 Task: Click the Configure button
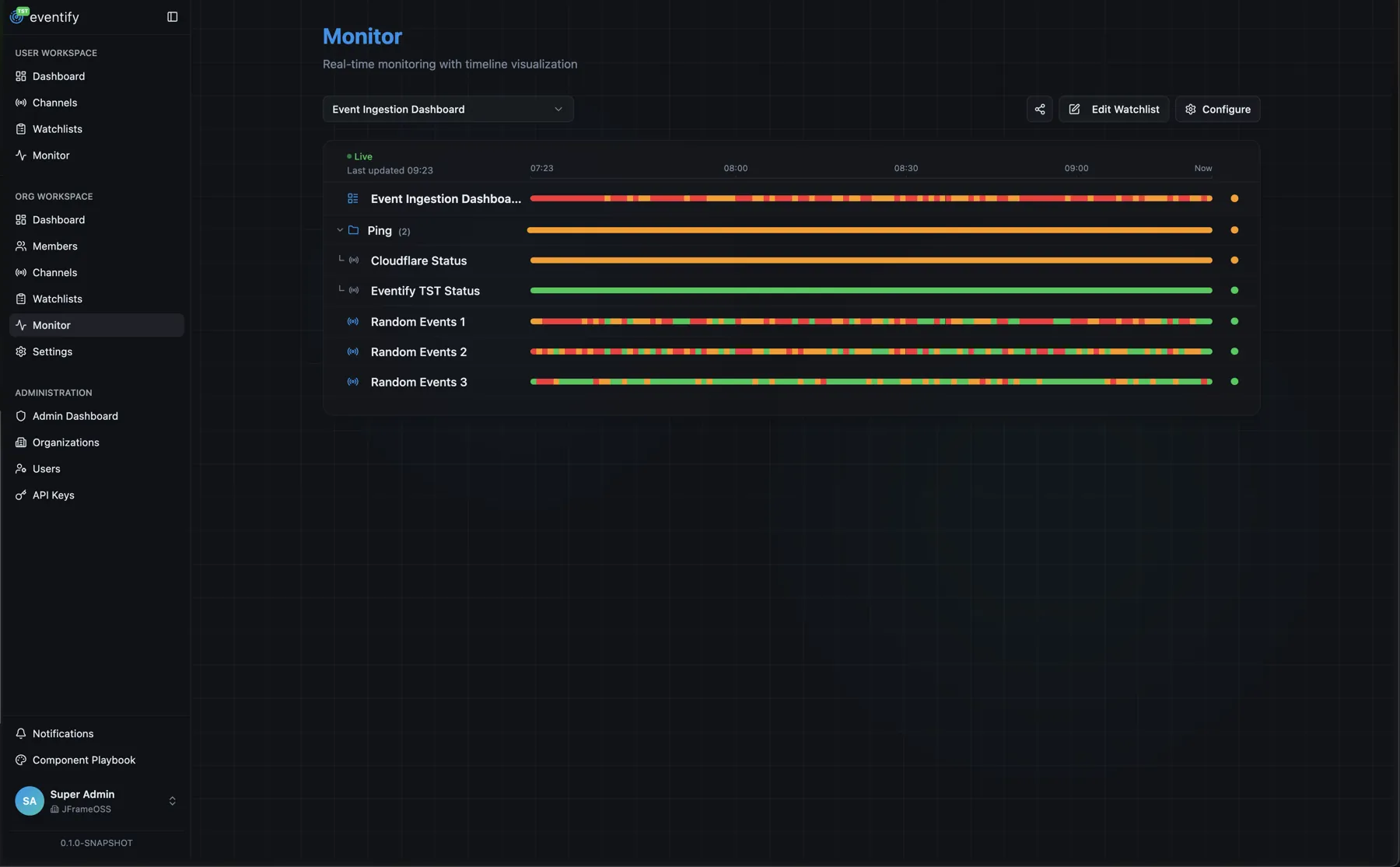pos(1218,109)
